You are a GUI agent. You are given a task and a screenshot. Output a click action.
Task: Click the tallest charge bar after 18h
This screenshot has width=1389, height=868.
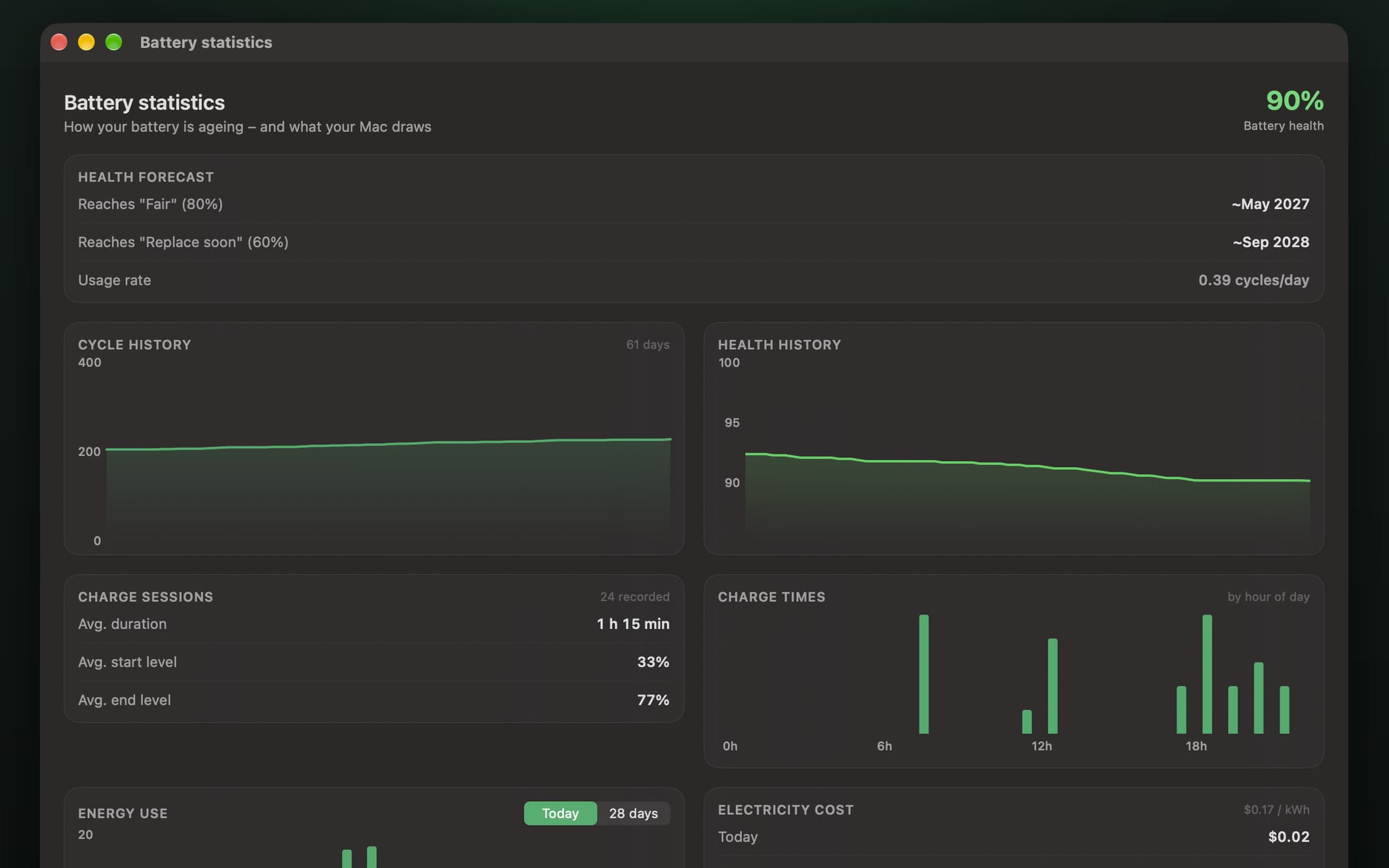point(1207,674)
